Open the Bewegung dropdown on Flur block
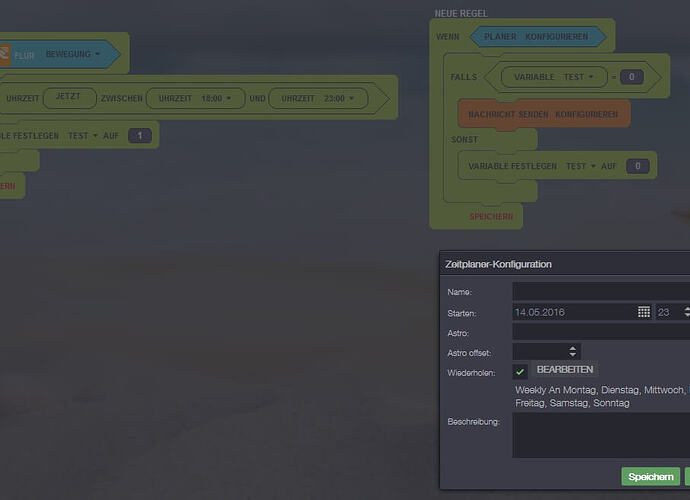This screenshot has width=690, height=500. click(x=73, y=54)
